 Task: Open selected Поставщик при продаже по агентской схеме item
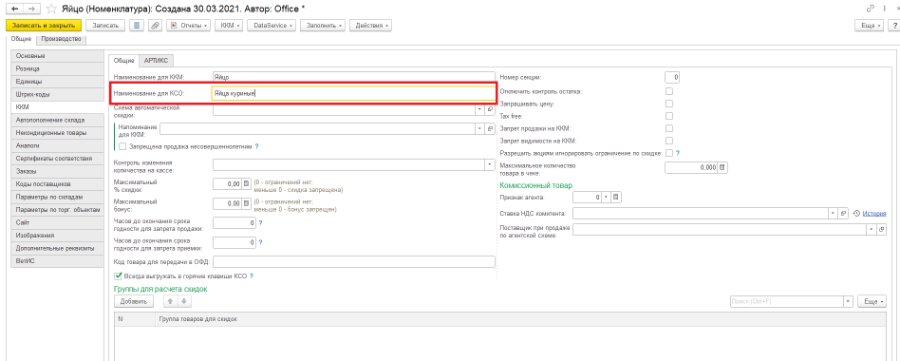(882, 229)
